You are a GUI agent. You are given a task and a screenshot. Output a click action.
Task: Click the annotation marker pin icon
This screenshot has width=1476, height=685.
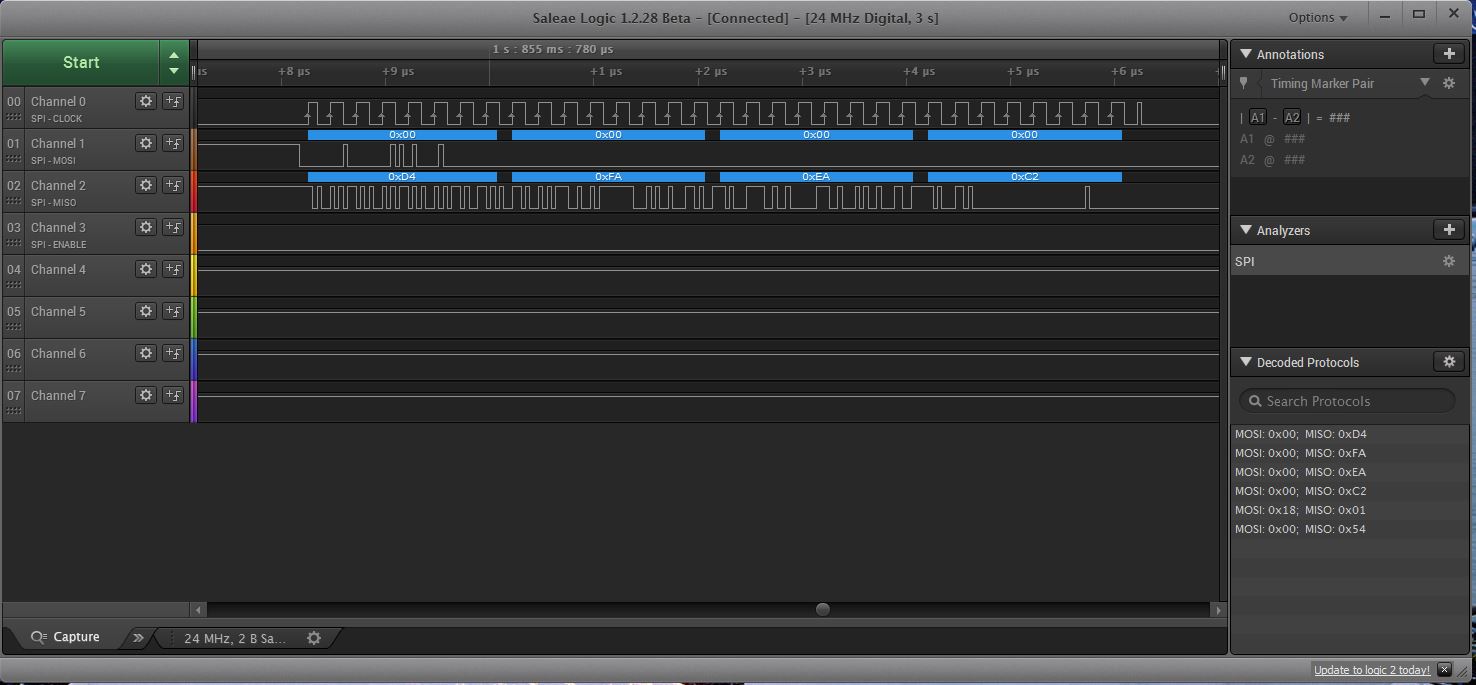point(1244,84)
